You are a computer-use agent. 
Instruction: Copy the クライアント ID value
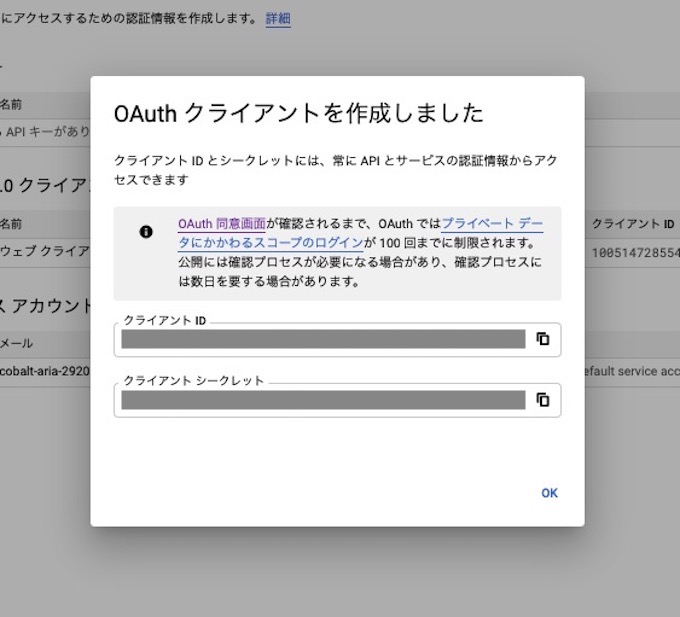tap(543, 339)
